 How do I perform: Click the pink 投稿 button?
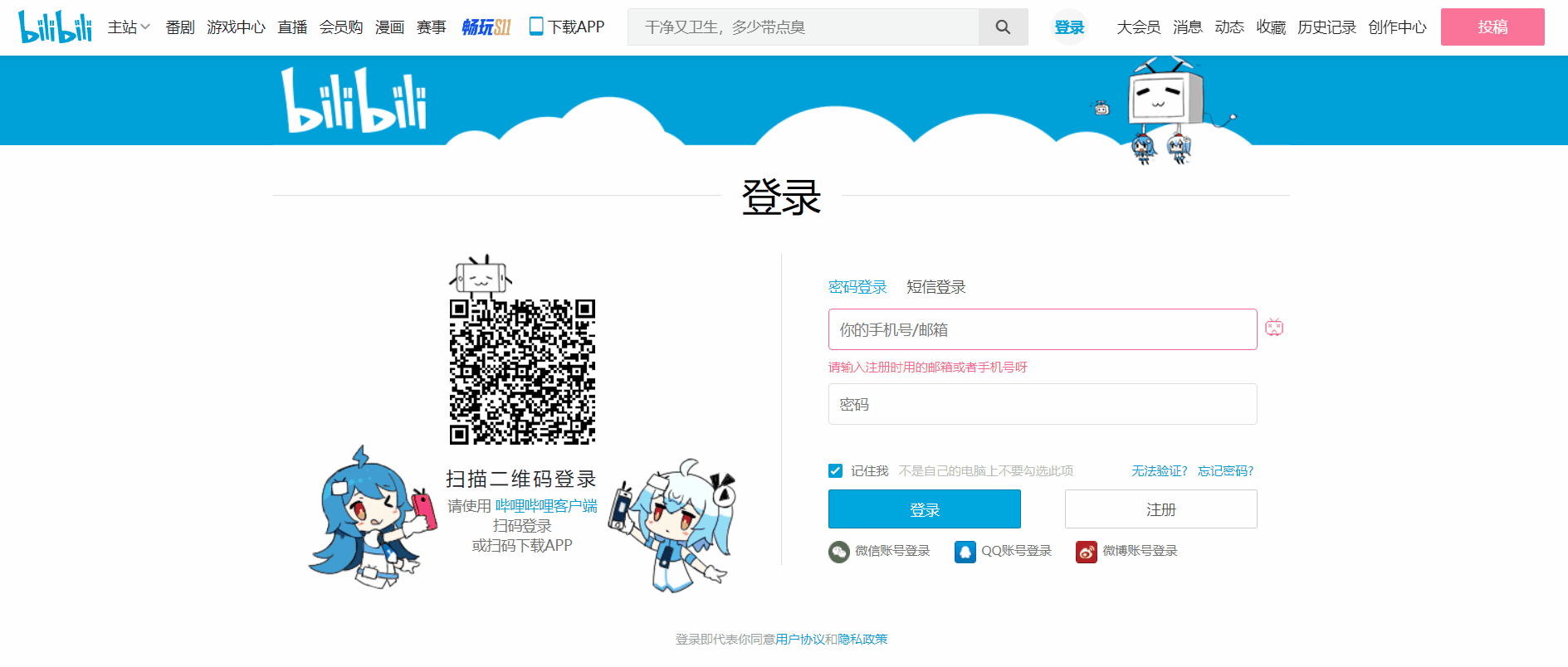(x=1492, y=27)
